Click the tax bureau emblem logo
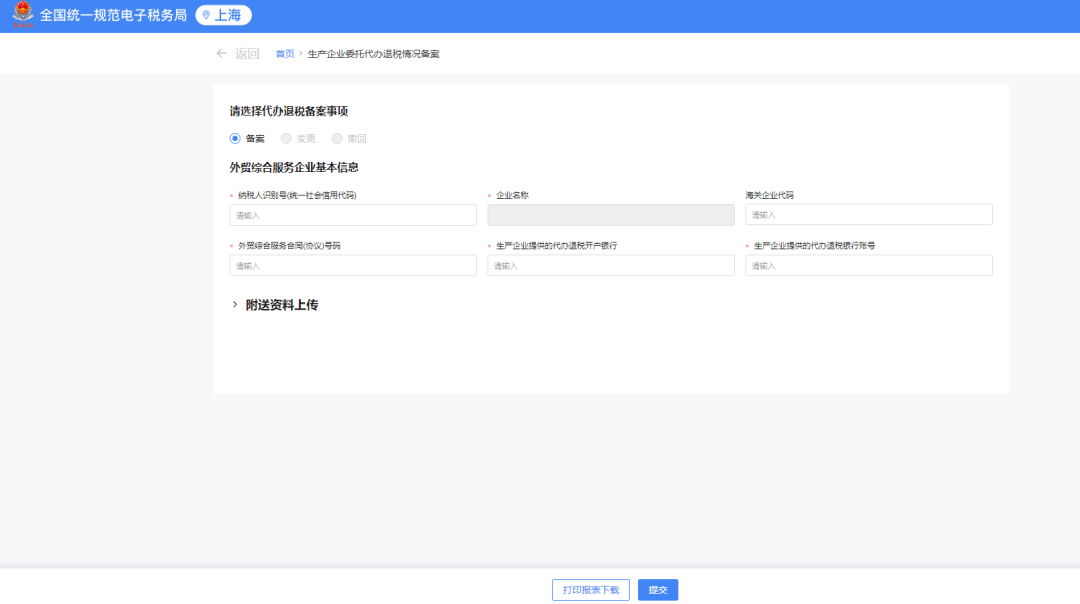 pyautogui.click(x=23, y=16)
